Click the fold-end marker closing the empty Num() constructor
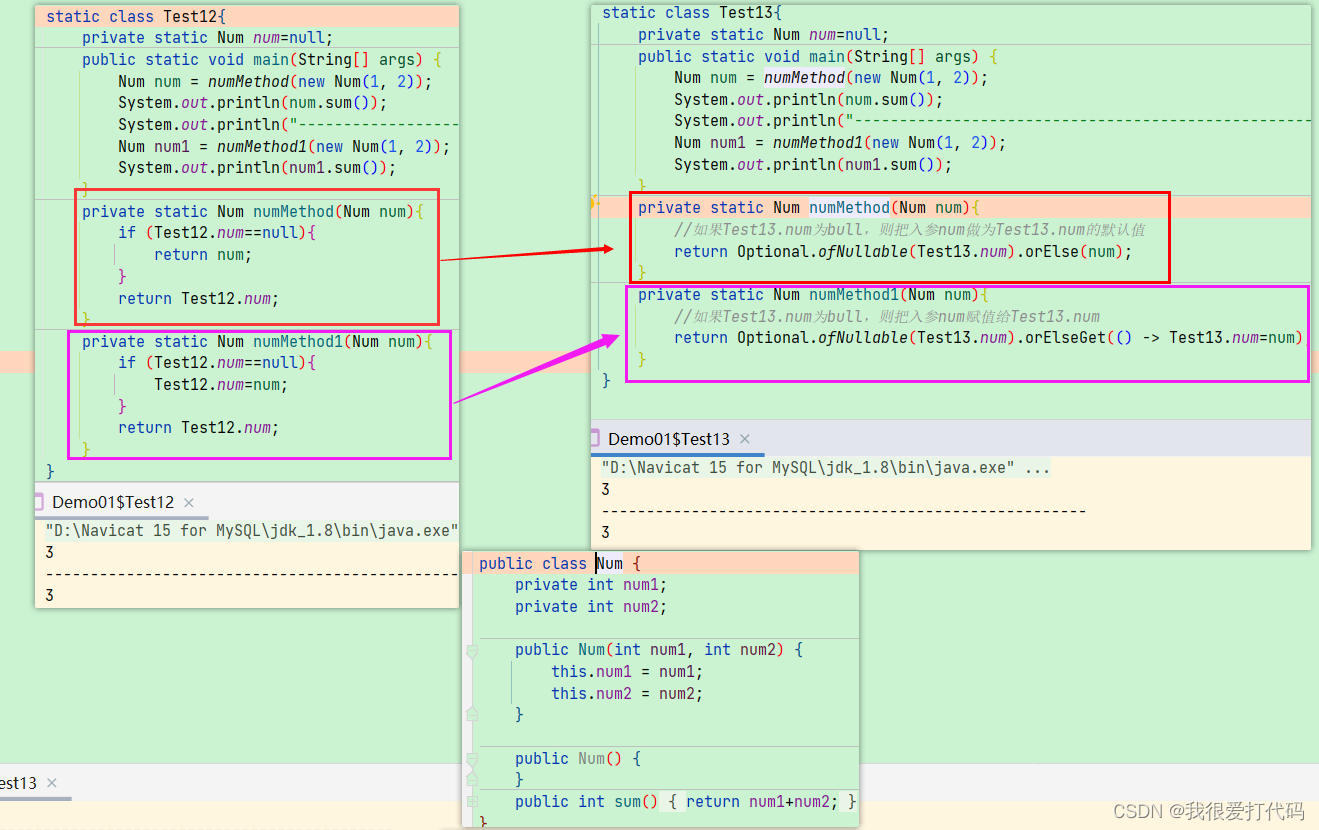This screenshot has width=1319, height=830. point(472,779)
